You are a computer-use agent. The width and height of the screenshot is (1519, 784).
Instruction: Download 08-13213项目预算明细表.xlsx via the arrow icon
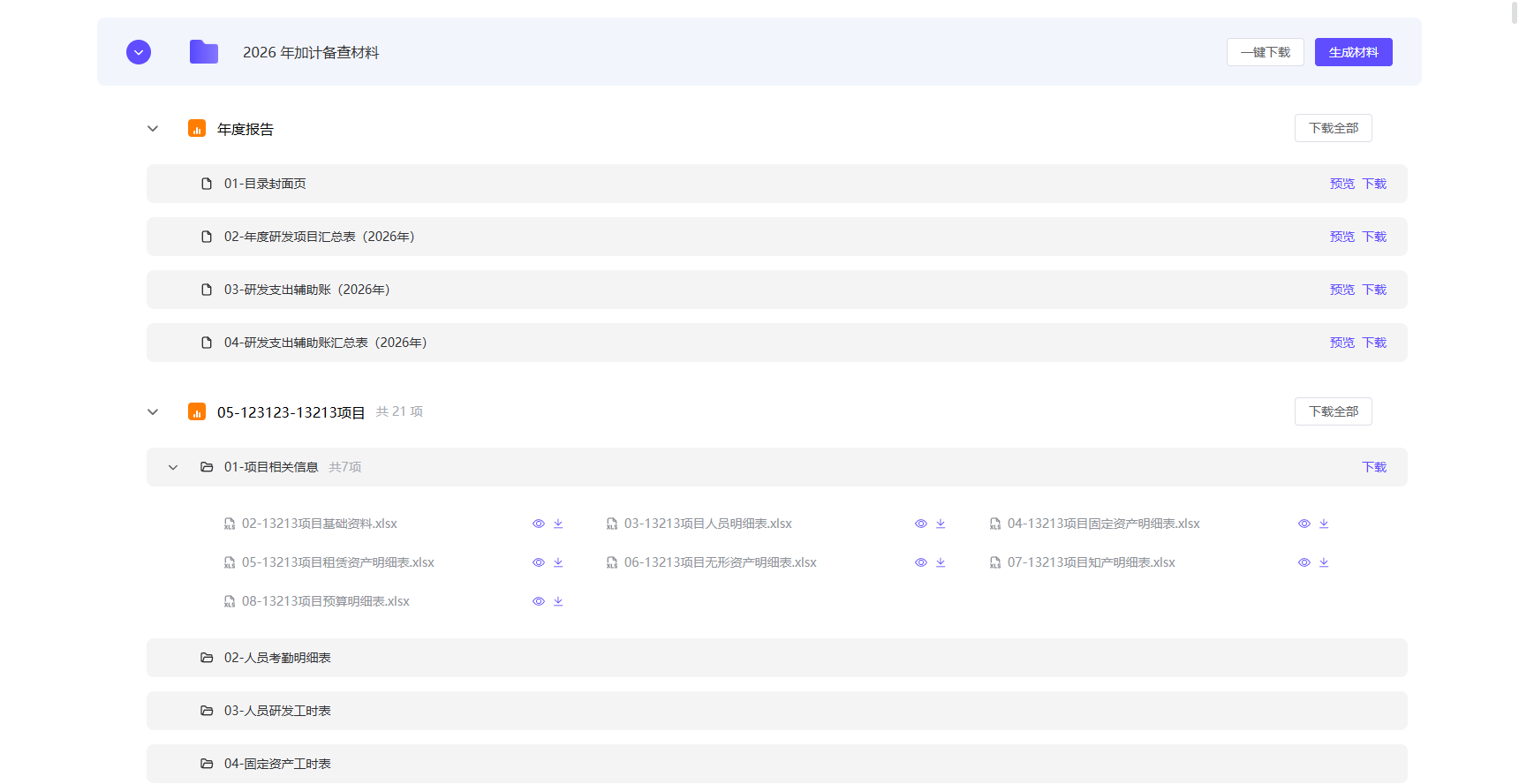pyautogui.click(x=558, y=601)
